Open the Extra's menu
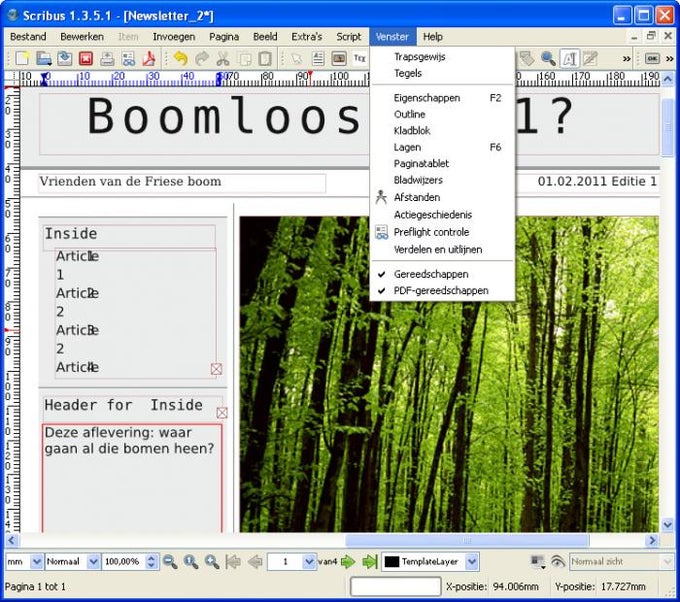 coord(307,37)
